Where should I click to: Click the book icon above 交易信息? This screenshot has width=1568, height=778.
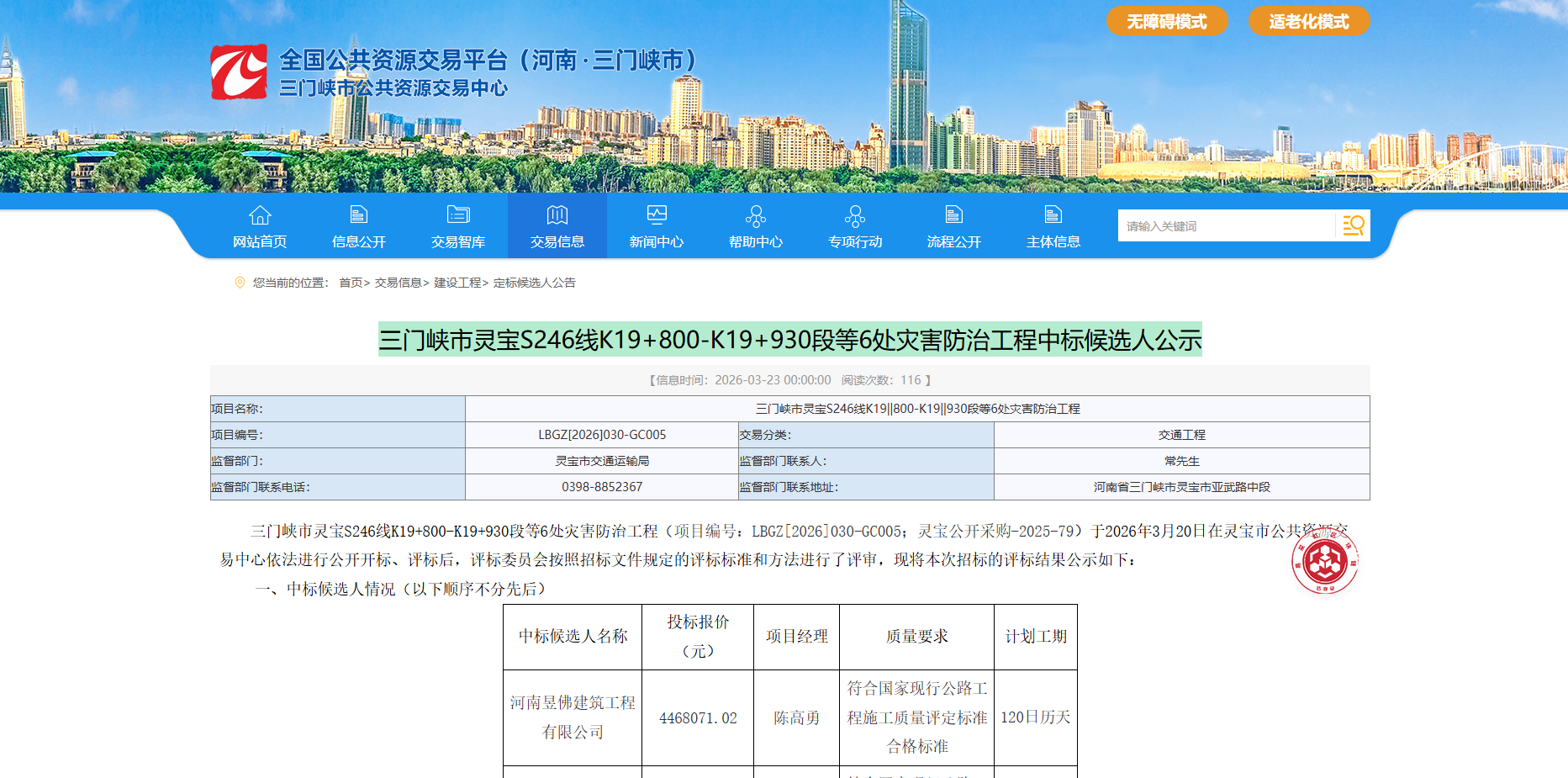tap(557, 215)
